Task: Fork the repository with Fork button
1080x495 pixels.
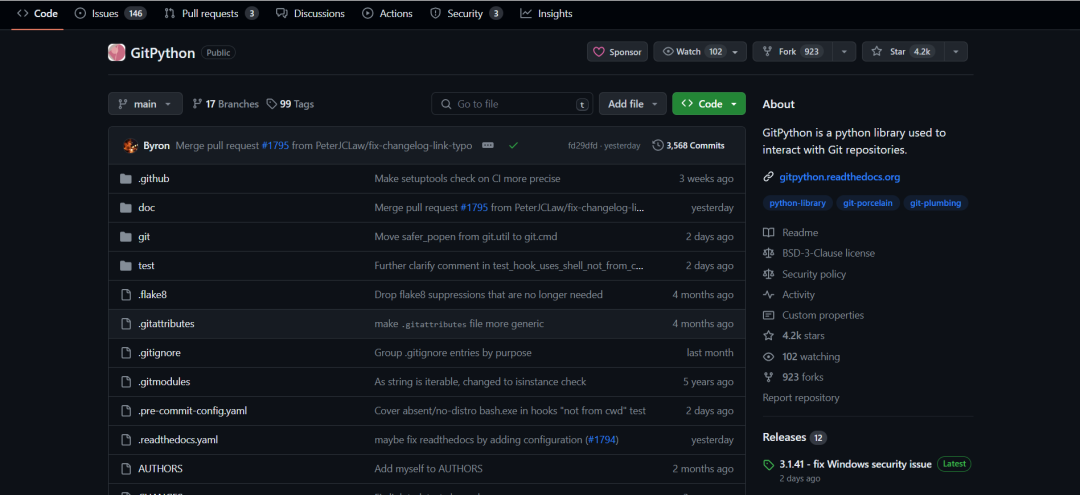Action: click(792, 52)
